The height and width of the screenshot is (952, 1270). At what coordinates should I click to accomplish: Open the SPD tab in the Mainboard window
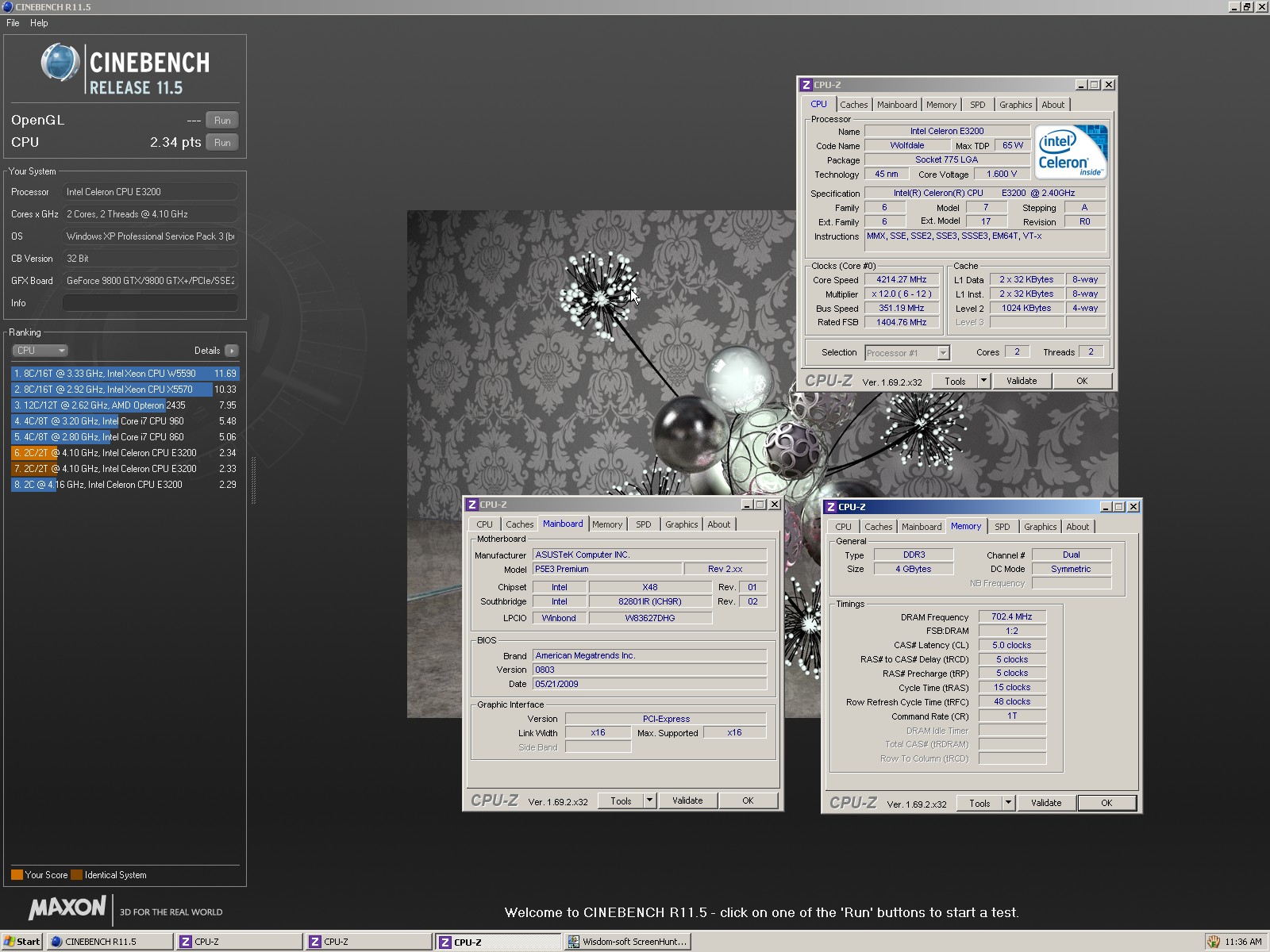[x=644, y=524]
